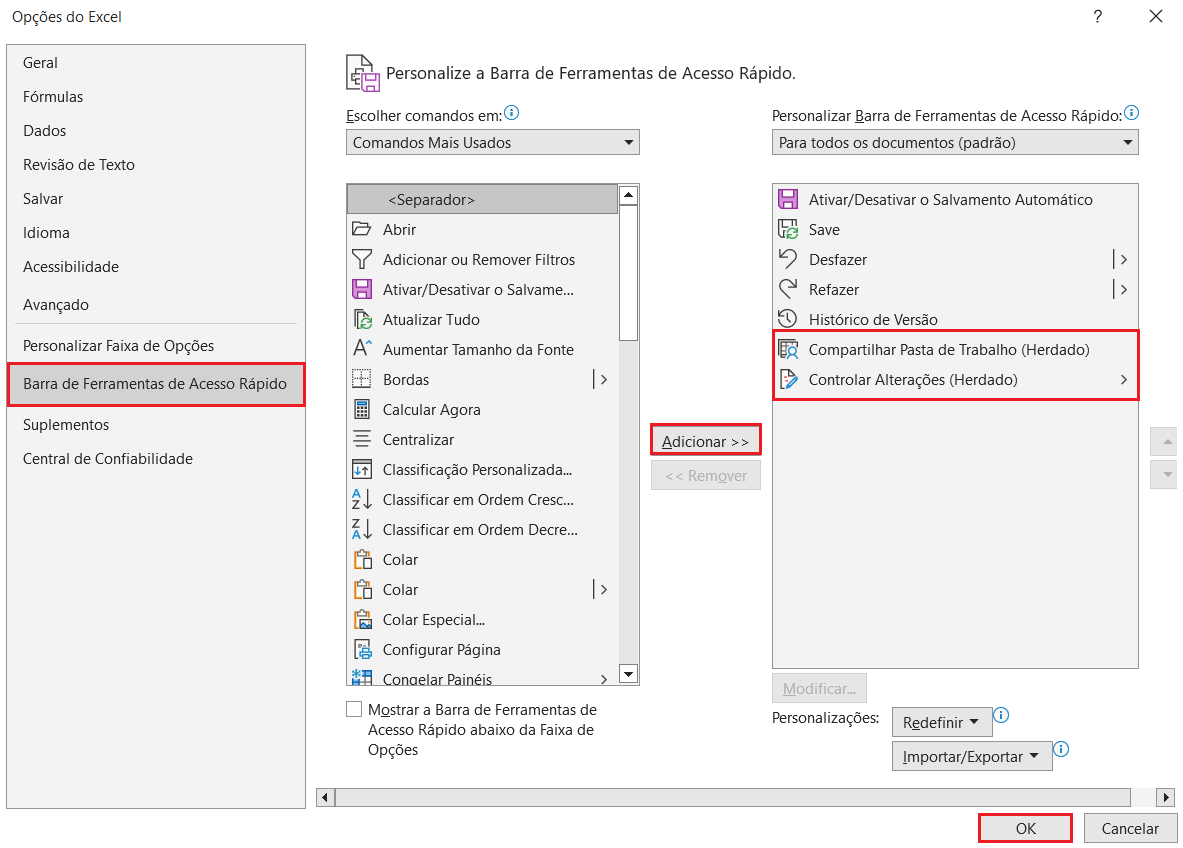
Task: Select the Calcular Agora calculator icon
Action: pos(362,409)
